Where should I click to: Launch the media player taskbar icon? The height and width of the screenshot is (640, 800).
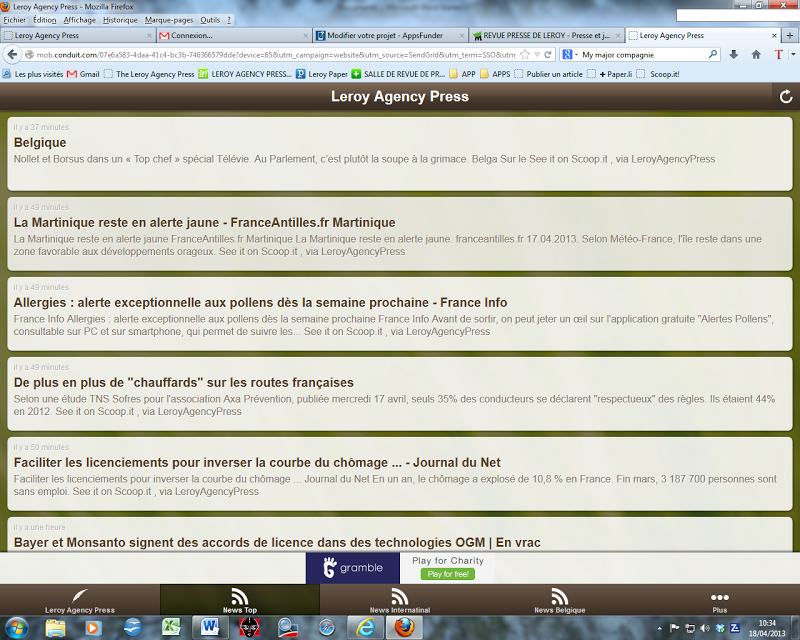point(93,628)
